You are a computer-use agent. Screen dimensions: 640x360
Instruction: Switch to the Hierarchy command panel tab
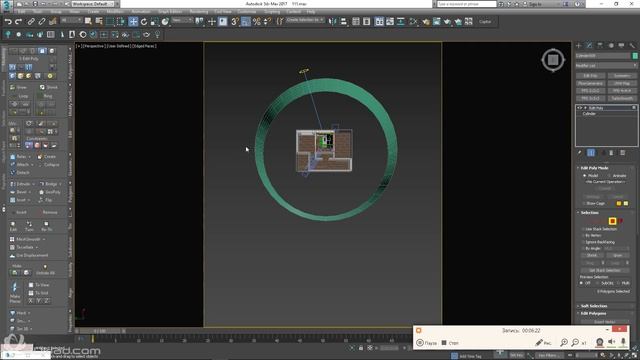[600, 45]
